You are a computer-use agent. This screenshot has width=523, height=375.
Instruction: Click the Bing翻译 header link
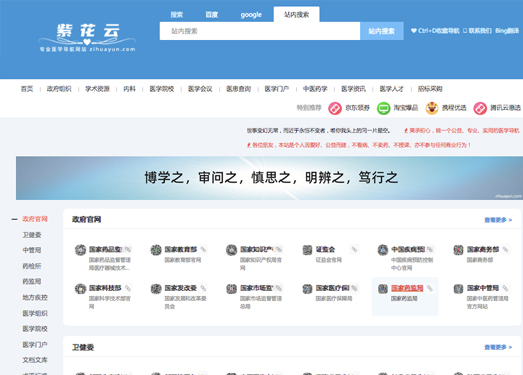coord(507,31)
